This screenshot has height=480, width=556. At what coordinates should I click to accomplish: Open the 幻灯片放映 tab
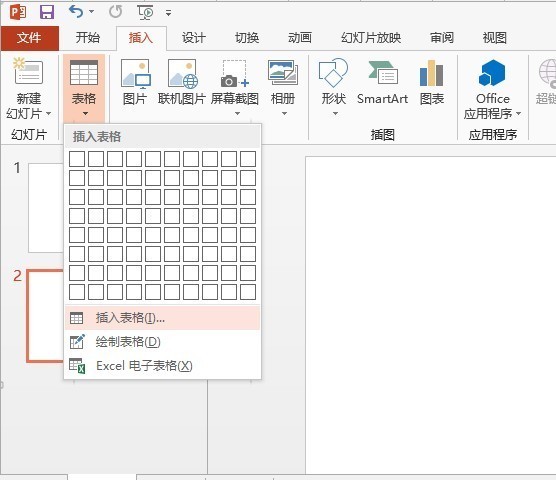[x=371, y=38]
